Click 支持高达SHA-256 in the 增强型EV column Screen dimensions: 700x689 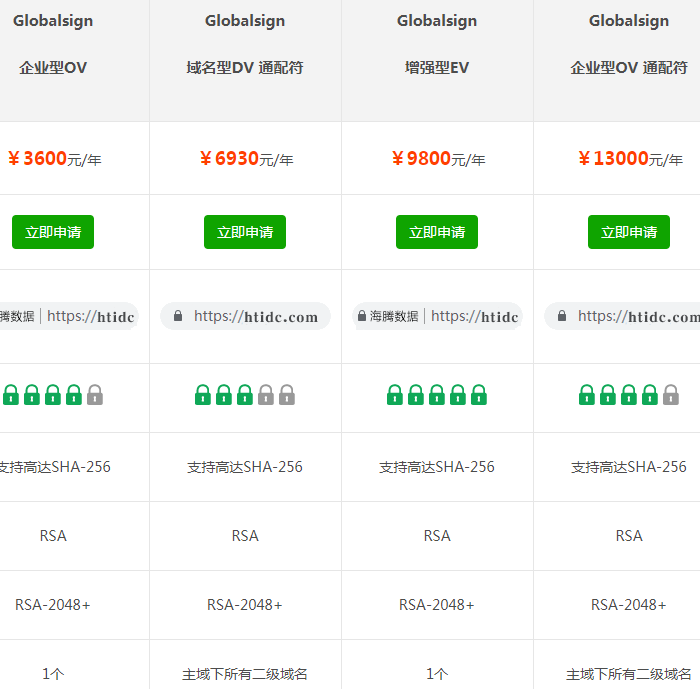pos(437,467)
